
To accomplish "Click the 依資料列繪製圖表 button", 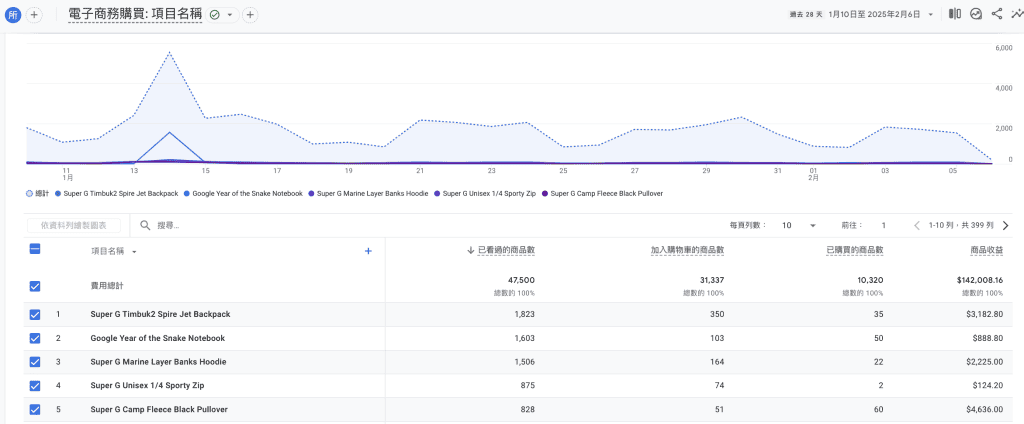I will 74,225.
